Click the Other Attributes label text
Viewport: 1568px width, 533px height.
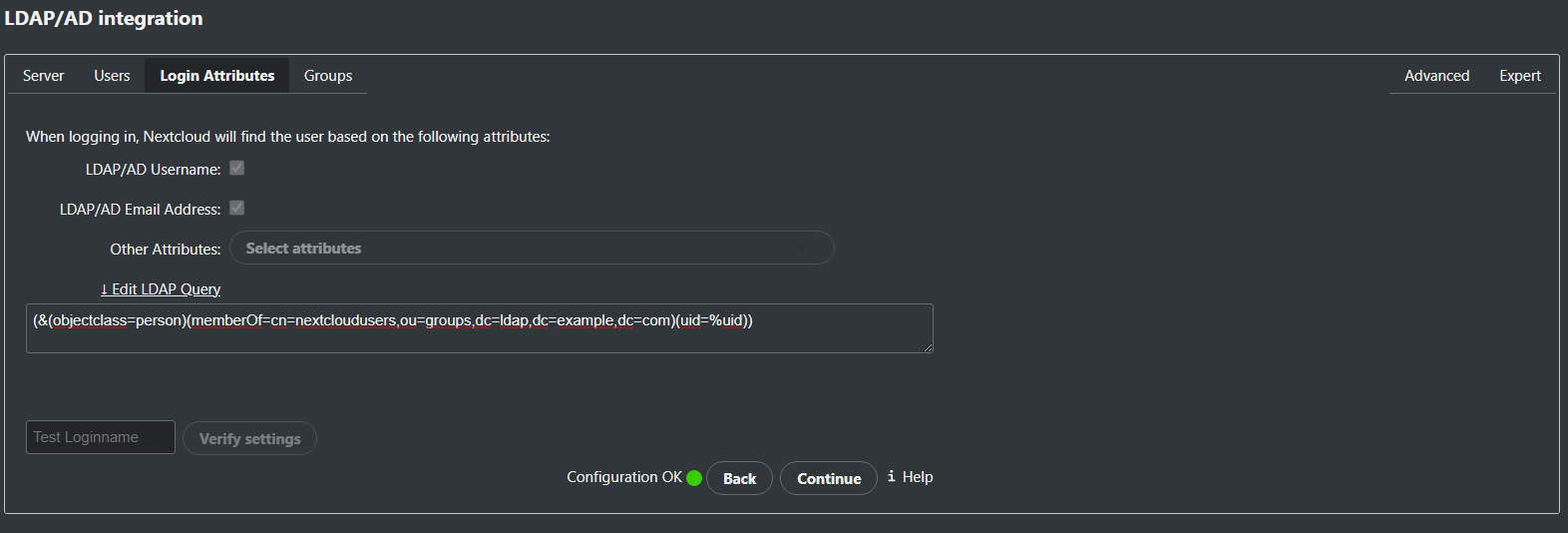pyautogui.click(x=166, y=250)
